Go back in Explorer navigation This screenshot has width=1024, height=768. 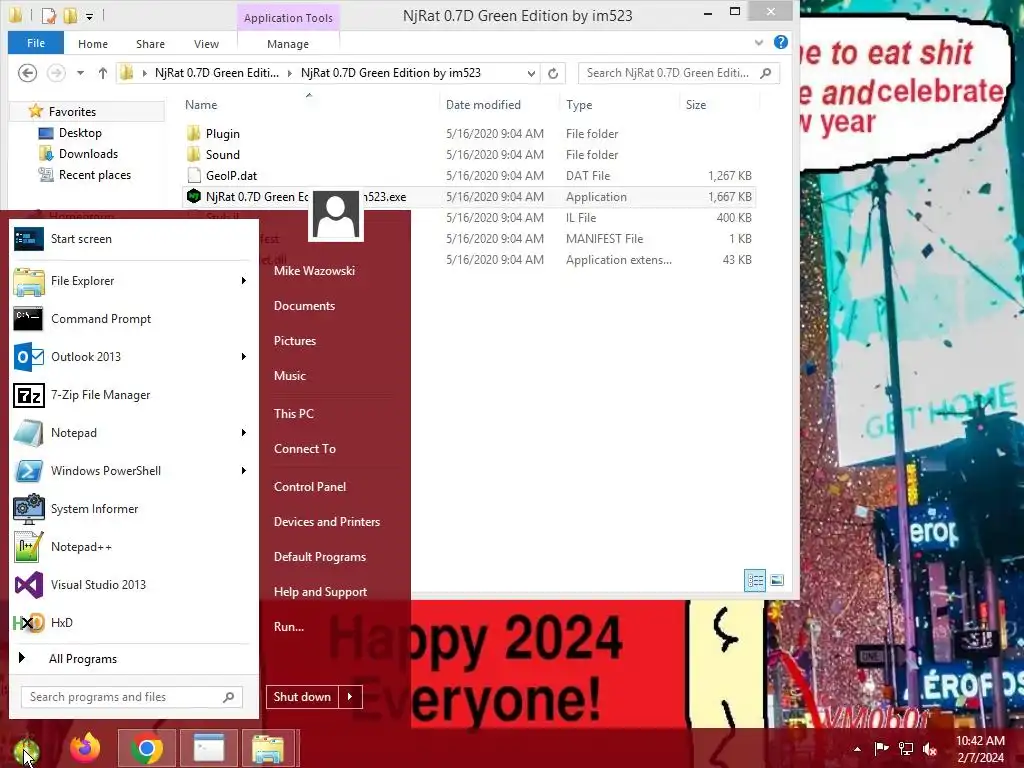coord(27,73)
